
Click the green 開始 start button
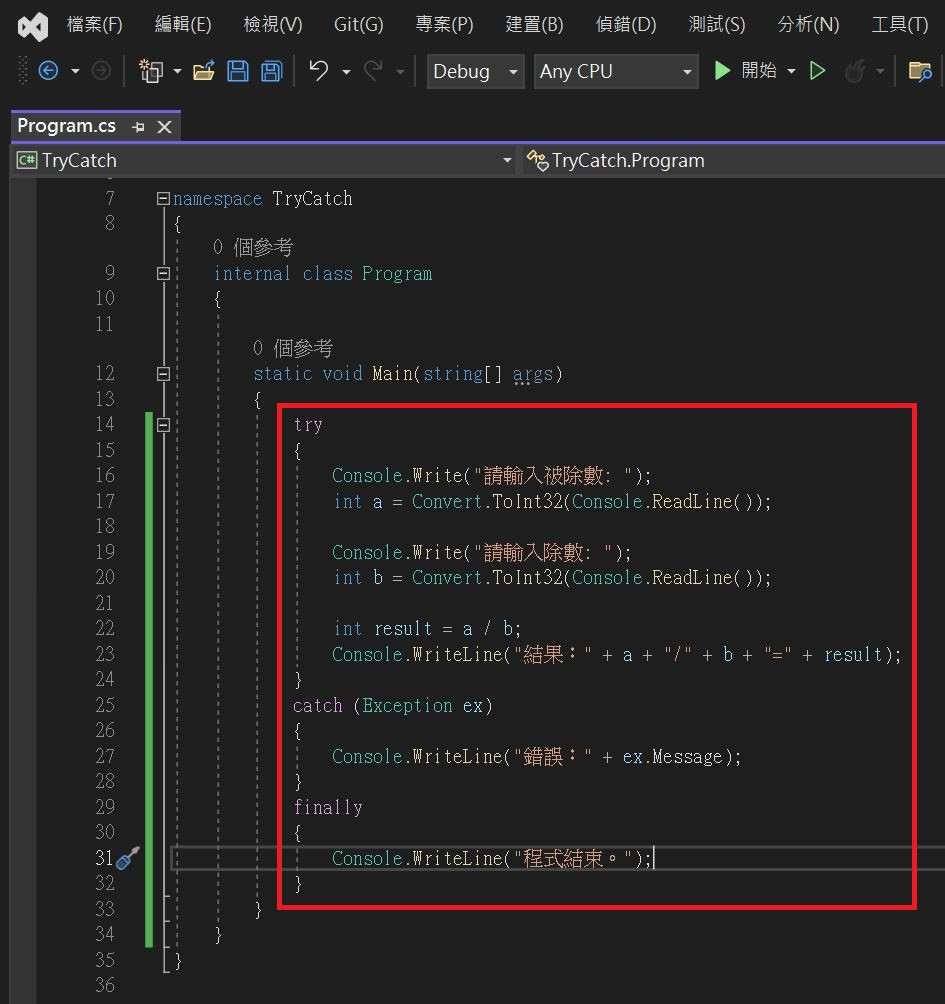(745, 70)
